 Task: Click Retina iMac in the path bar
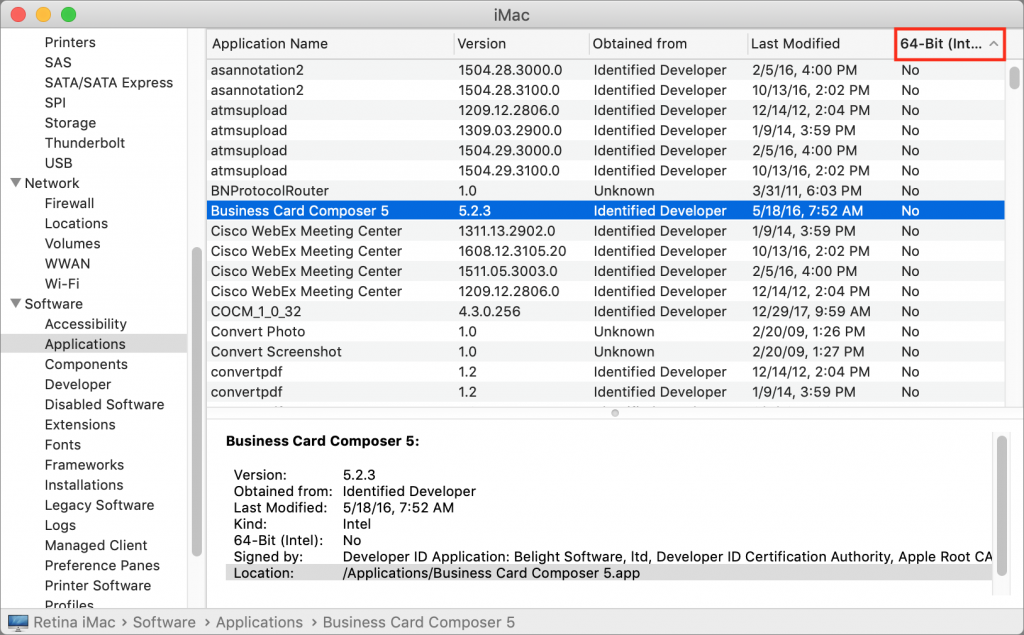[74, 623]
